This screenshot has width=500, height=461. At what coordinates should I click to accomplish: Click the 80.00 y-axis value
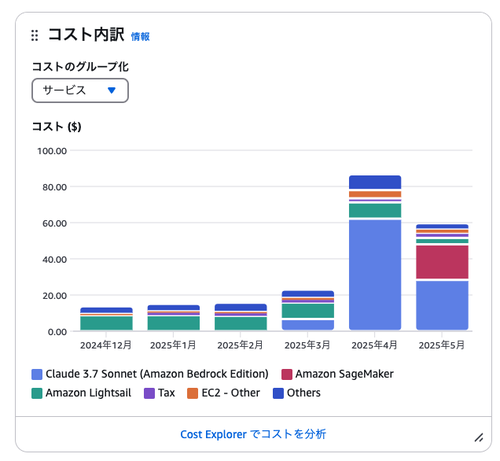pyautogui.click(x=55, y=187)
